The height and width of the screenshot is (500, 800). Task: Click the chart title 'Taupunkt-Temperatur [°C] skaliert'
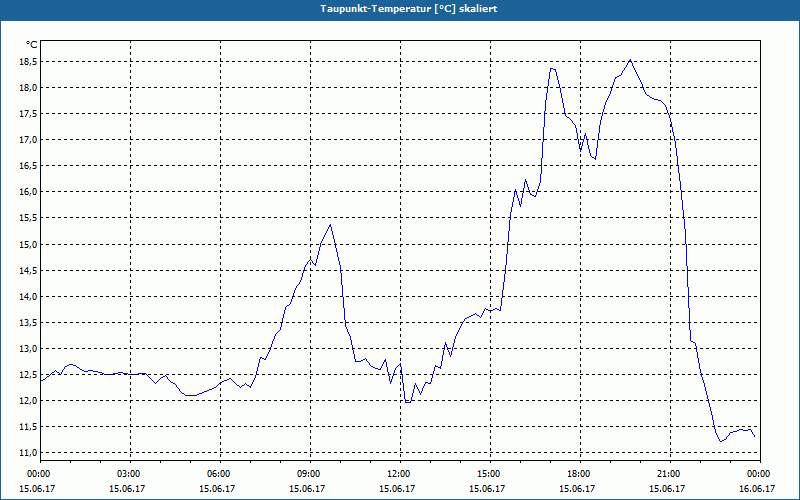tap(409, 9)
